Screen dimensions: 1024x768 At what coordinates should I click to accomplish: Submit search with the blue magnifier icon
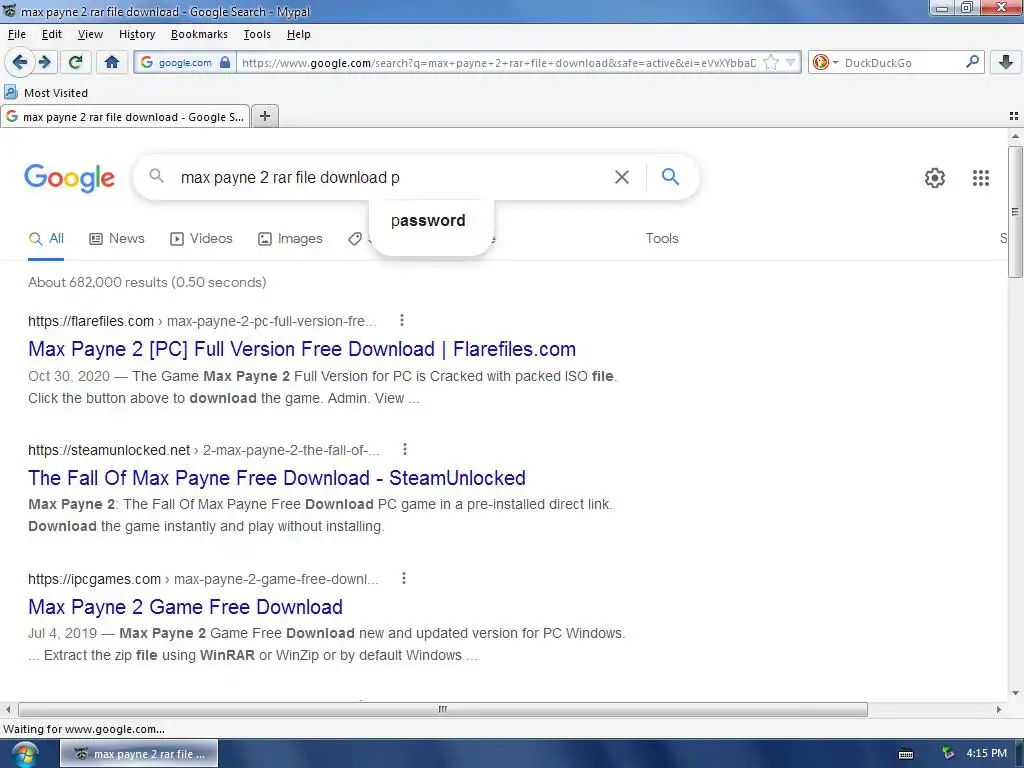pyautogui.click(x=670, y=176)
